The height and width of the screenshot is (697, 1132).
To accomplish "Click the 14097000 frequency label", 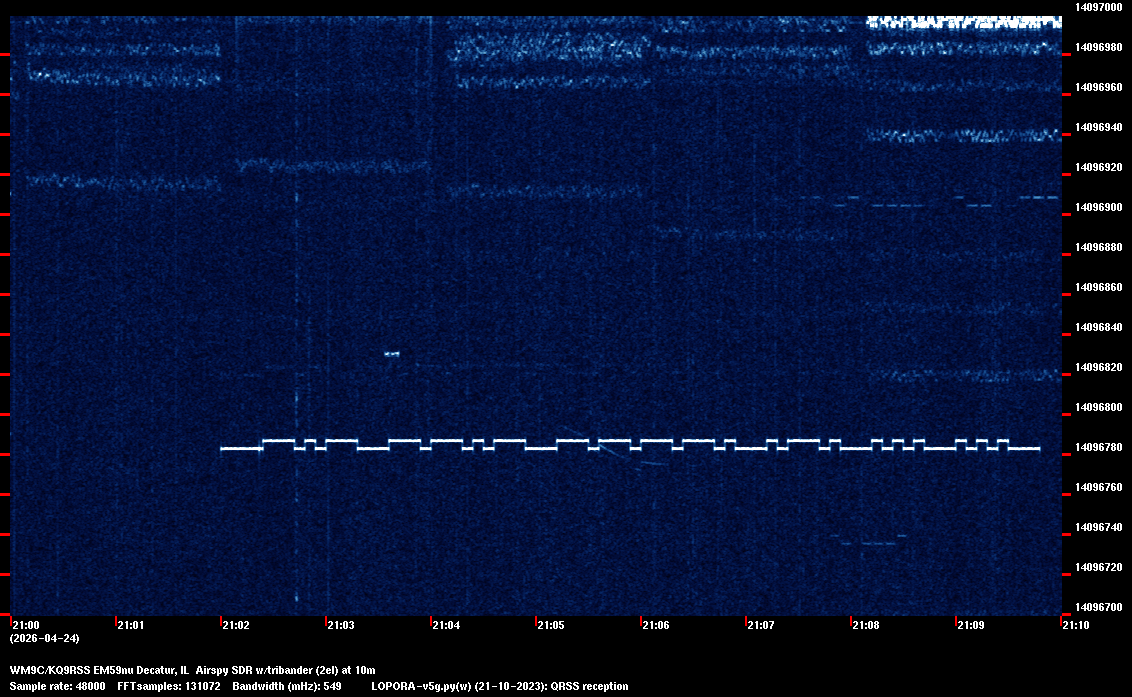I will click(x=1097, y=7).
